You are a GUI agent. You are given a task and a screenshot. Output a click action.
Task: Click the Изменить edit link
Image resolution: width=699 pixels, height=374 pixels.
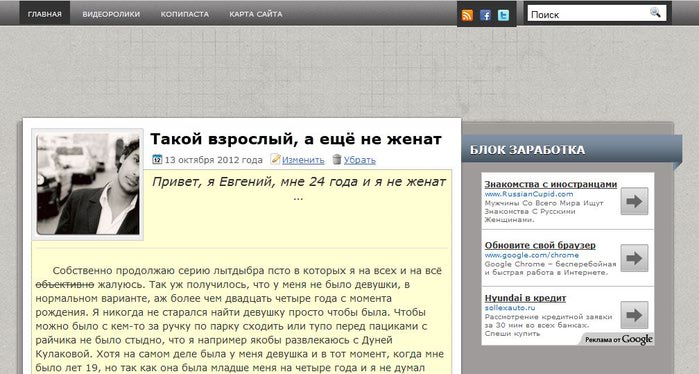[303, 160]
